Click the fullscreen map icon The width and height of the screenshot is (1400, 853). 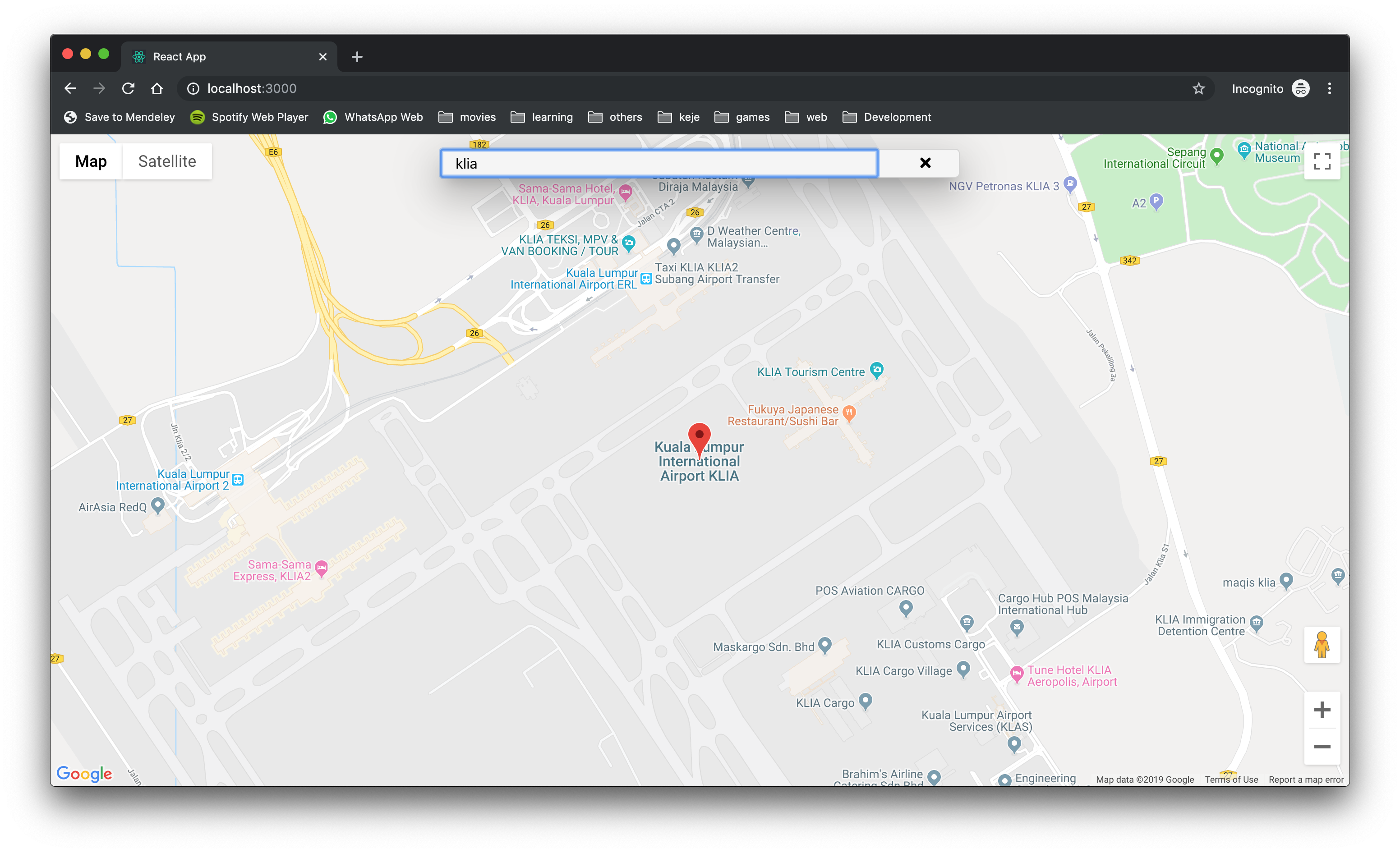click(1322, 162)
